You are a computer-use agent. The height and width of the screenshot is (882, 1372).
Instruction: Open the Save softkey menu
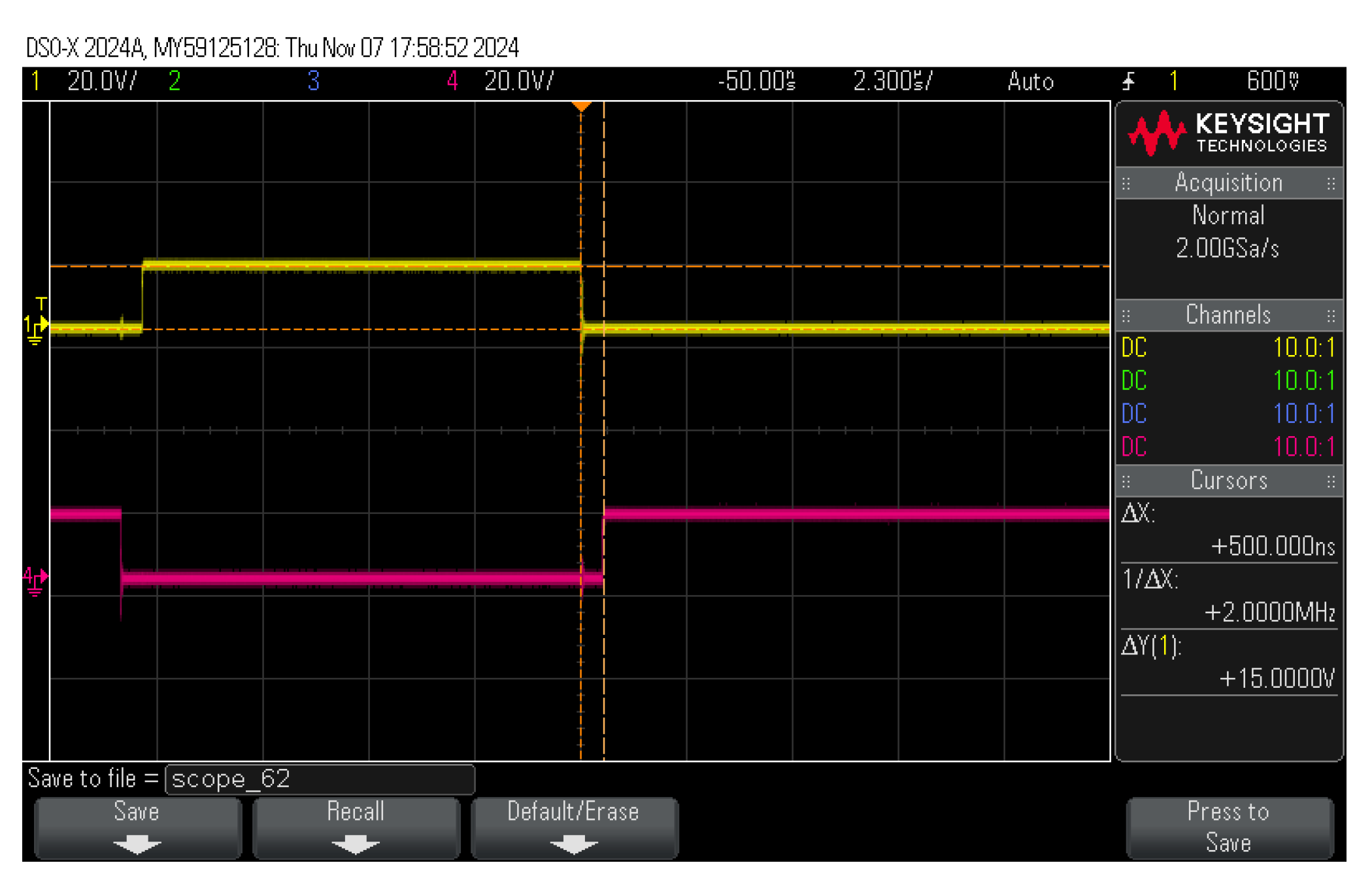click(x=137, y=827)
